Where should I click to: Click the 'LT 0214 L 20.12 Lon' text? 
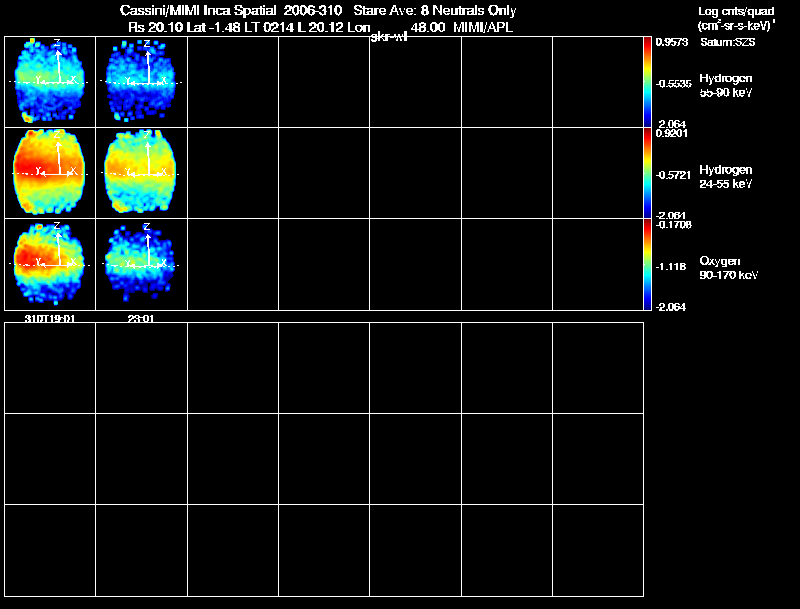tap(308, 27)
